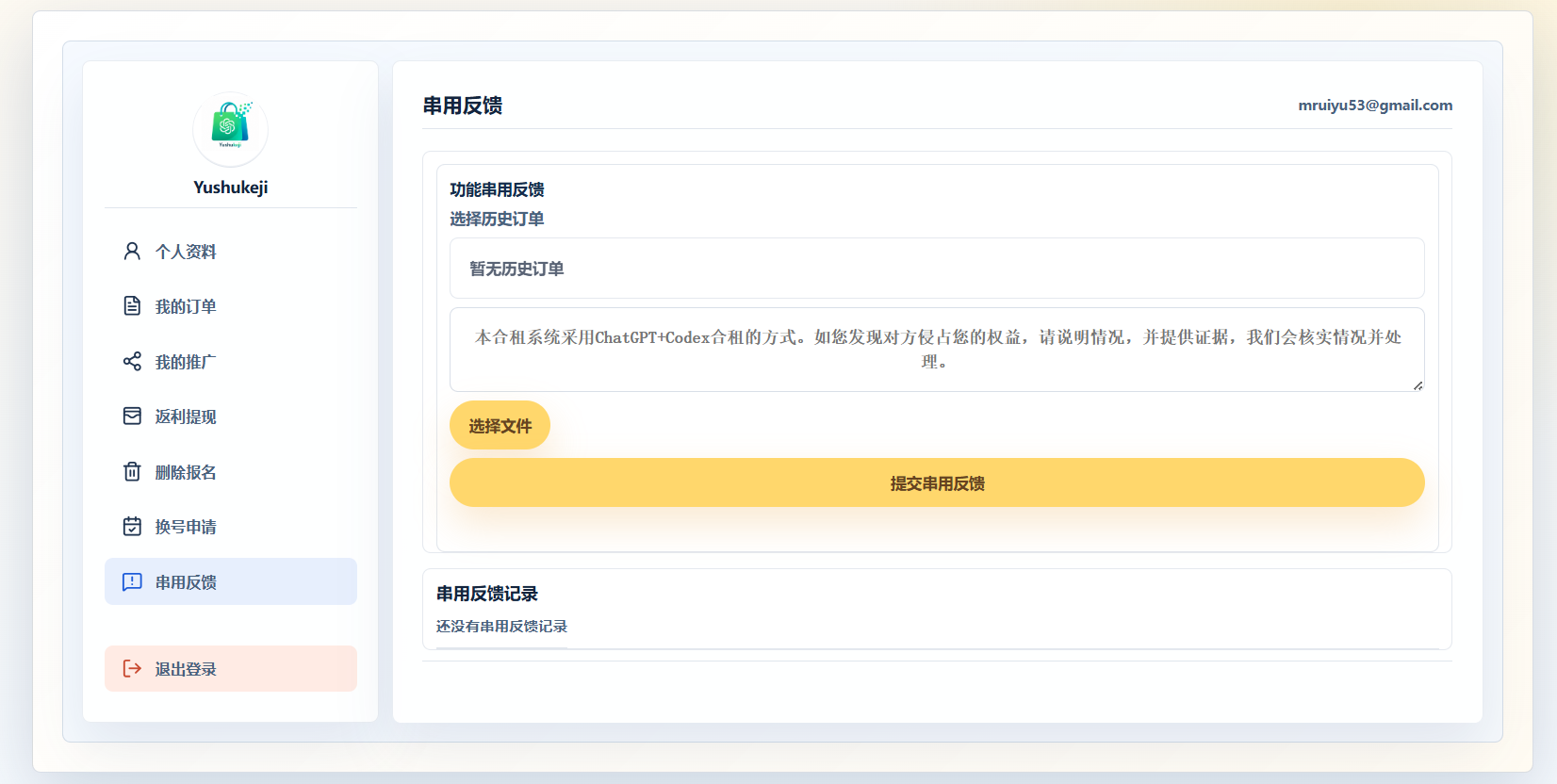Click the share icon beside 我的推广
Viewport: 1557px width, 784px height.
(132, 362)
